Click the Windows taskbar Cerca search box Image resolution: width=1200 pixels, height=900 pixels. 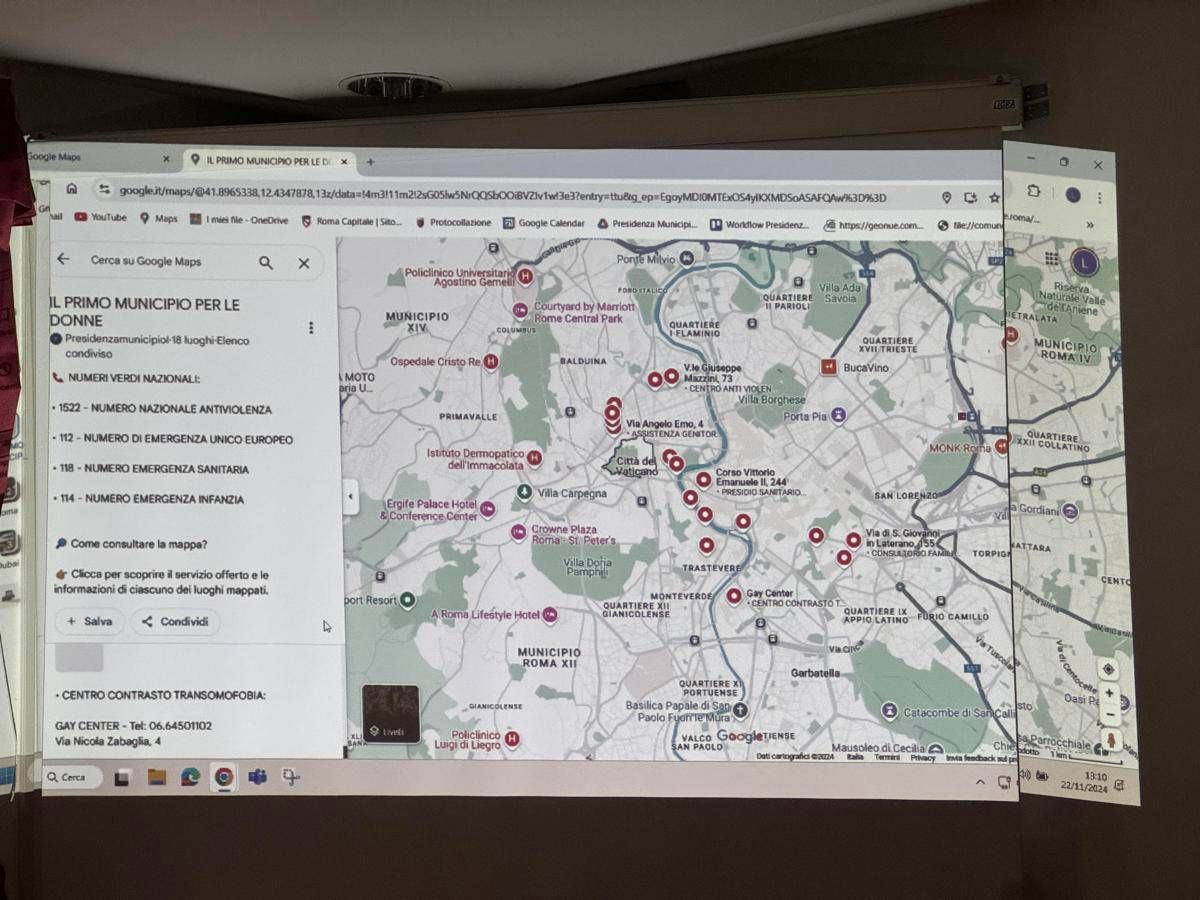point(73,776)
